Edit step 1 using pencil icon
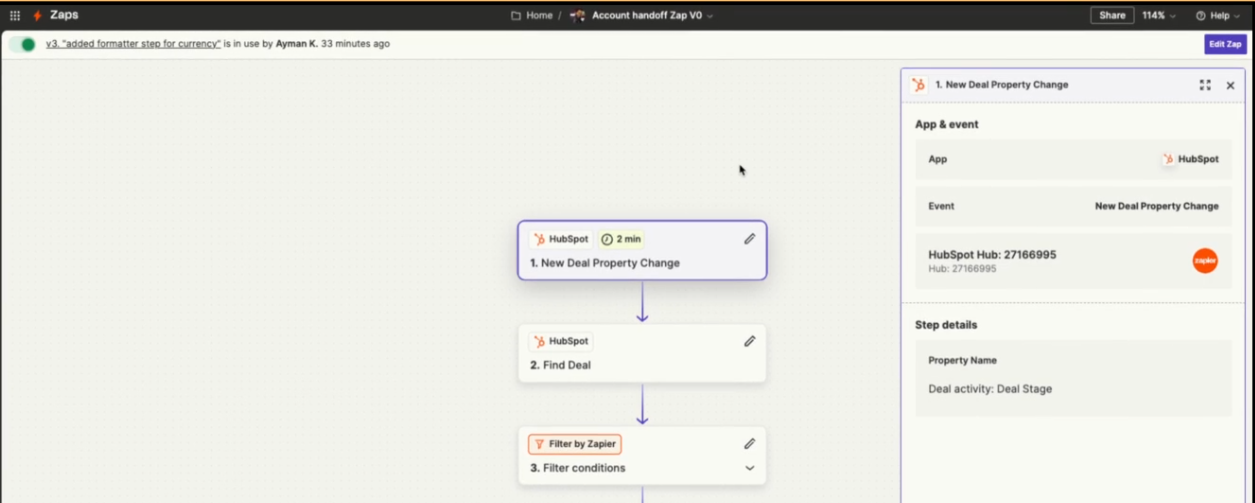This screenshot has height=503, width=1255. (x=750, y=239)
